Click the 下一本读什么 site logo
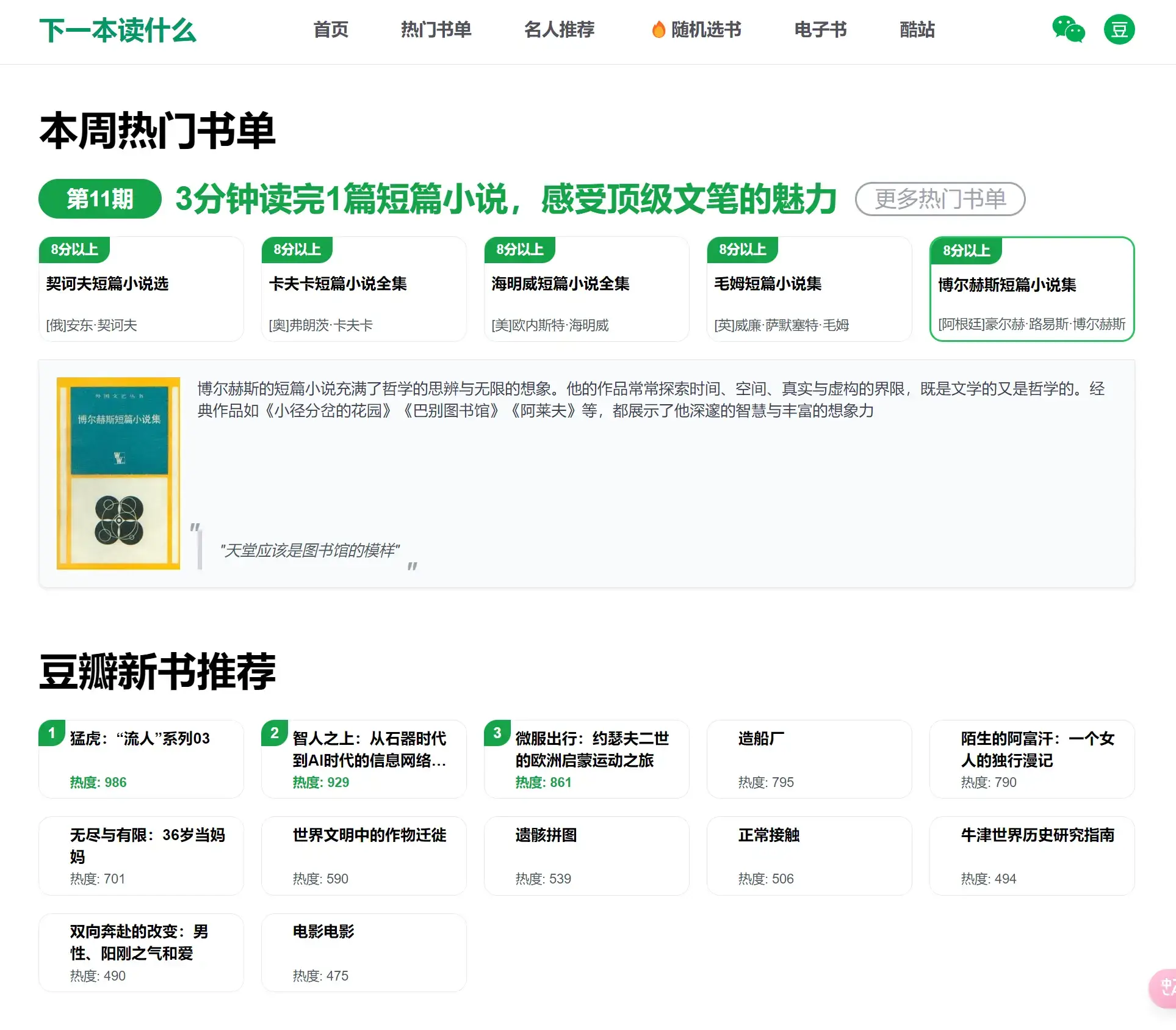The height and width of the screenshot is (1030, 1176). [x=118, y=31]
